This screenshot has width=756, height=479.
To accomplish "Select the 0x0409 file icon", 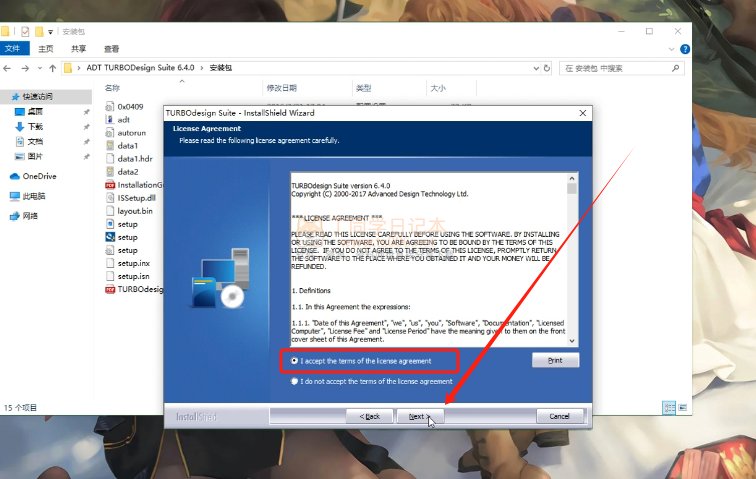I will [x=110, y=107].
